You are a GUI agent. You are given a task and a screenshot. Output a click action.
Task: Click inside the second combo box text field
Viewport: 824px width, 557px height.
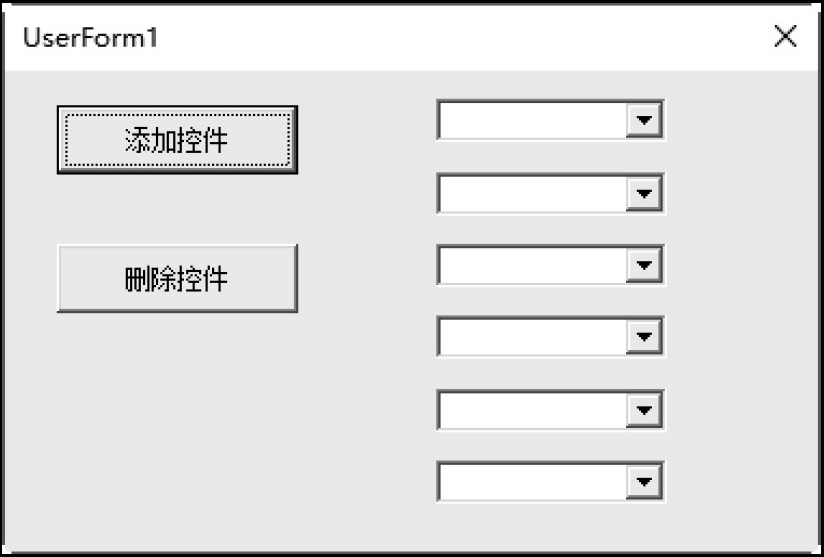coord(532,193)
